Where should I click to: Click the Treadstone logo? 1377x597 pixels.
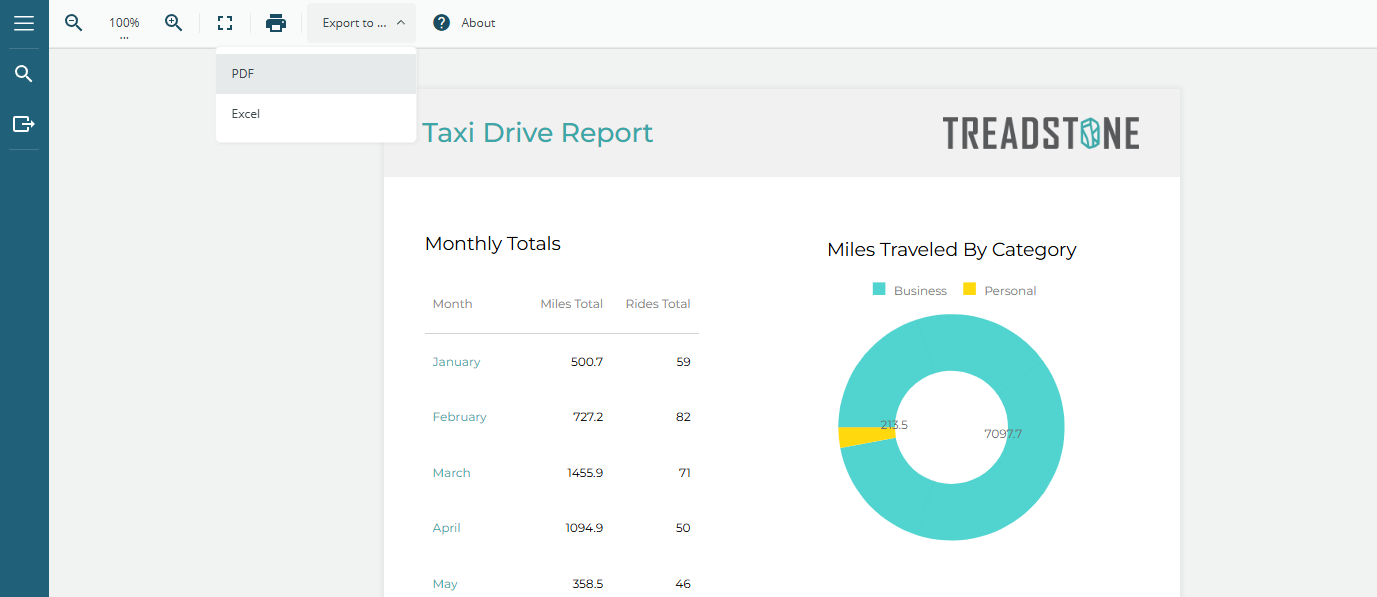click(x=1040, y=133)
